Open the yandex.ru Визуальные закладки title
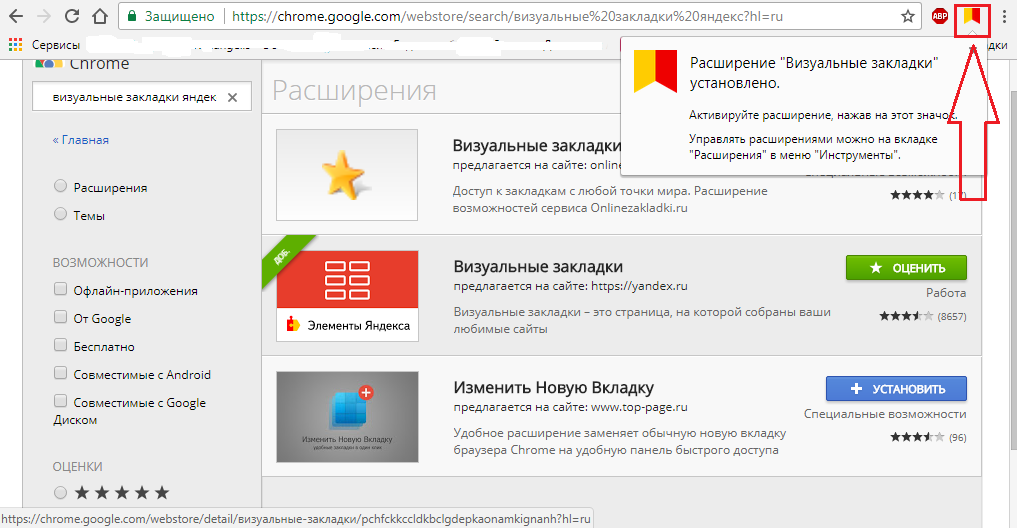 pyautogui.click(x=538, y=267)
